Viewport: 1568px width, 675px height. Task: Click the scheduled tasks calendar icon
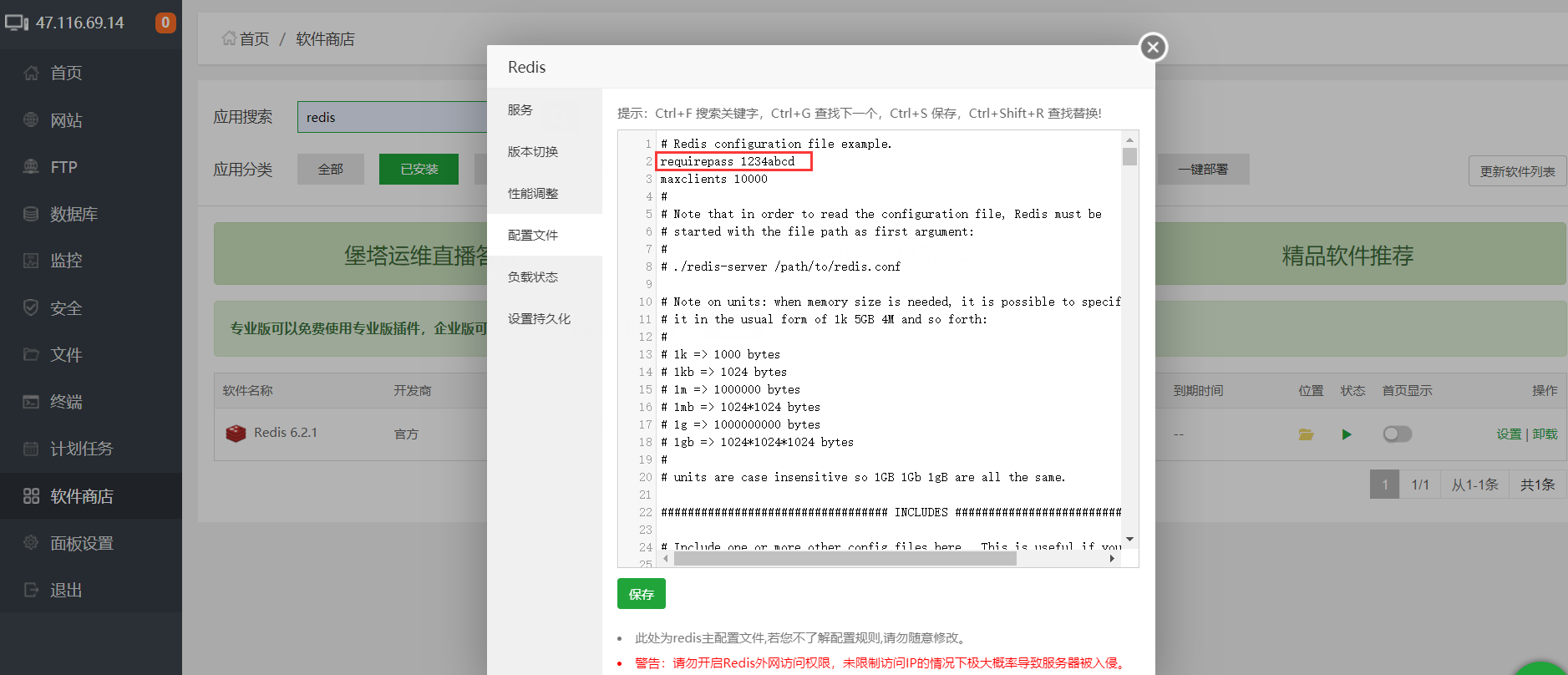coord(31,449)
